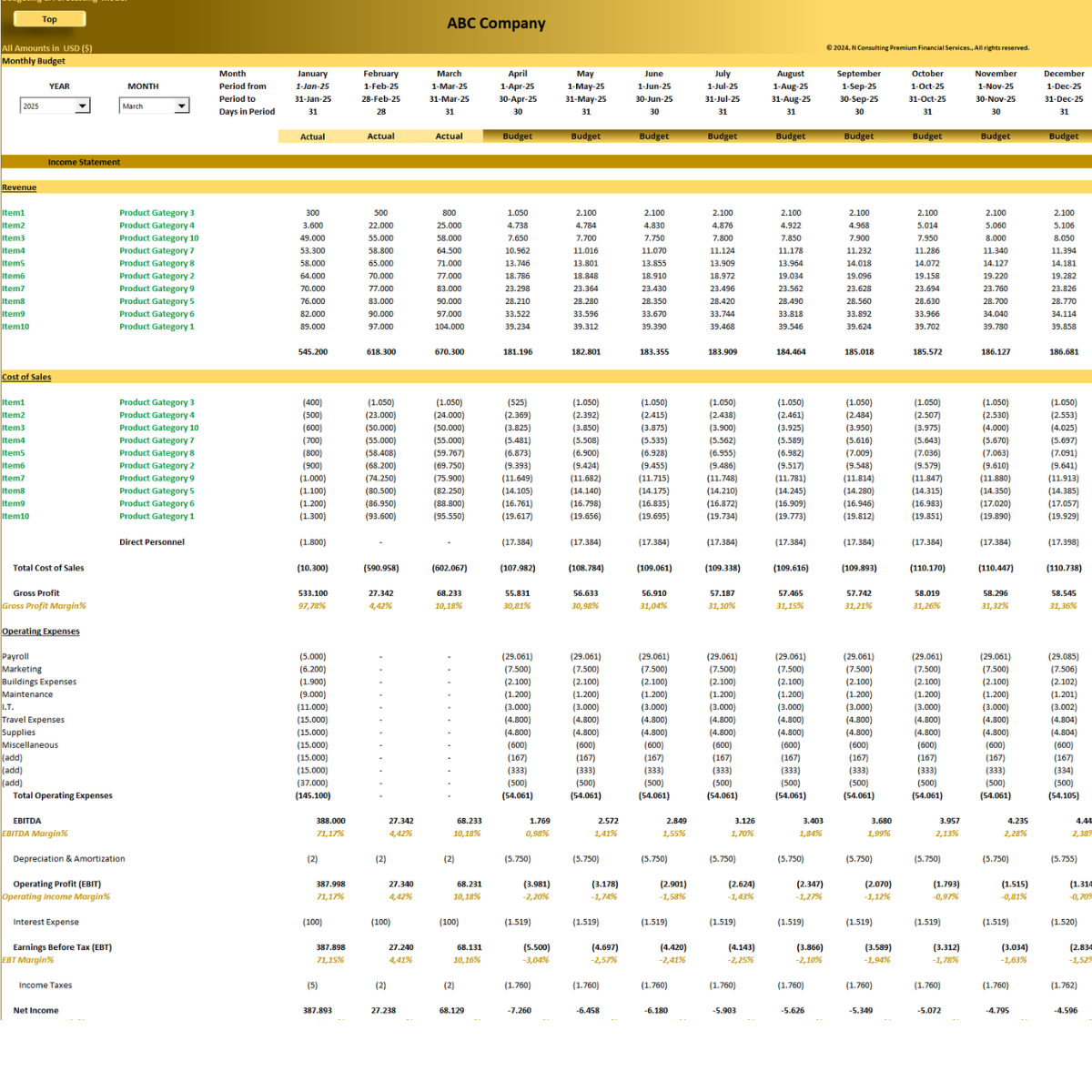Click the Operating Income Margin% label
1092x1092 pixels.
(x=56, y=897)
